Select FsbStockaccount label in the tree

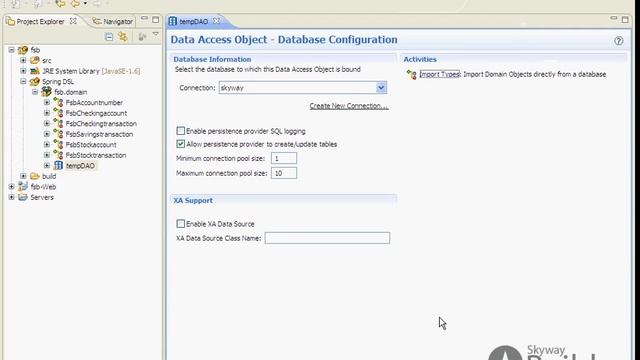pos(91,144)
